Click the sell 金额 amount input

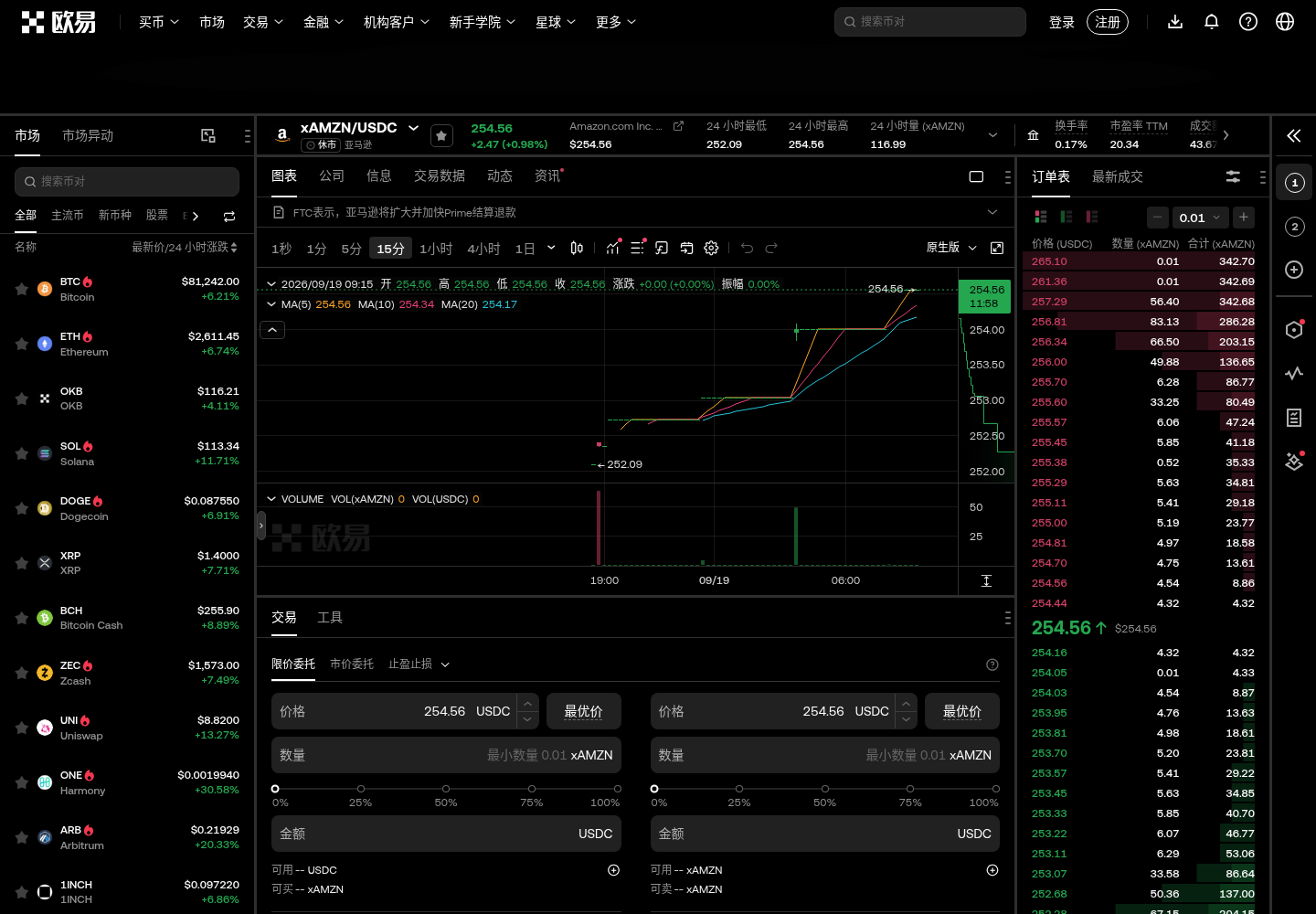(x=825, y=834)
